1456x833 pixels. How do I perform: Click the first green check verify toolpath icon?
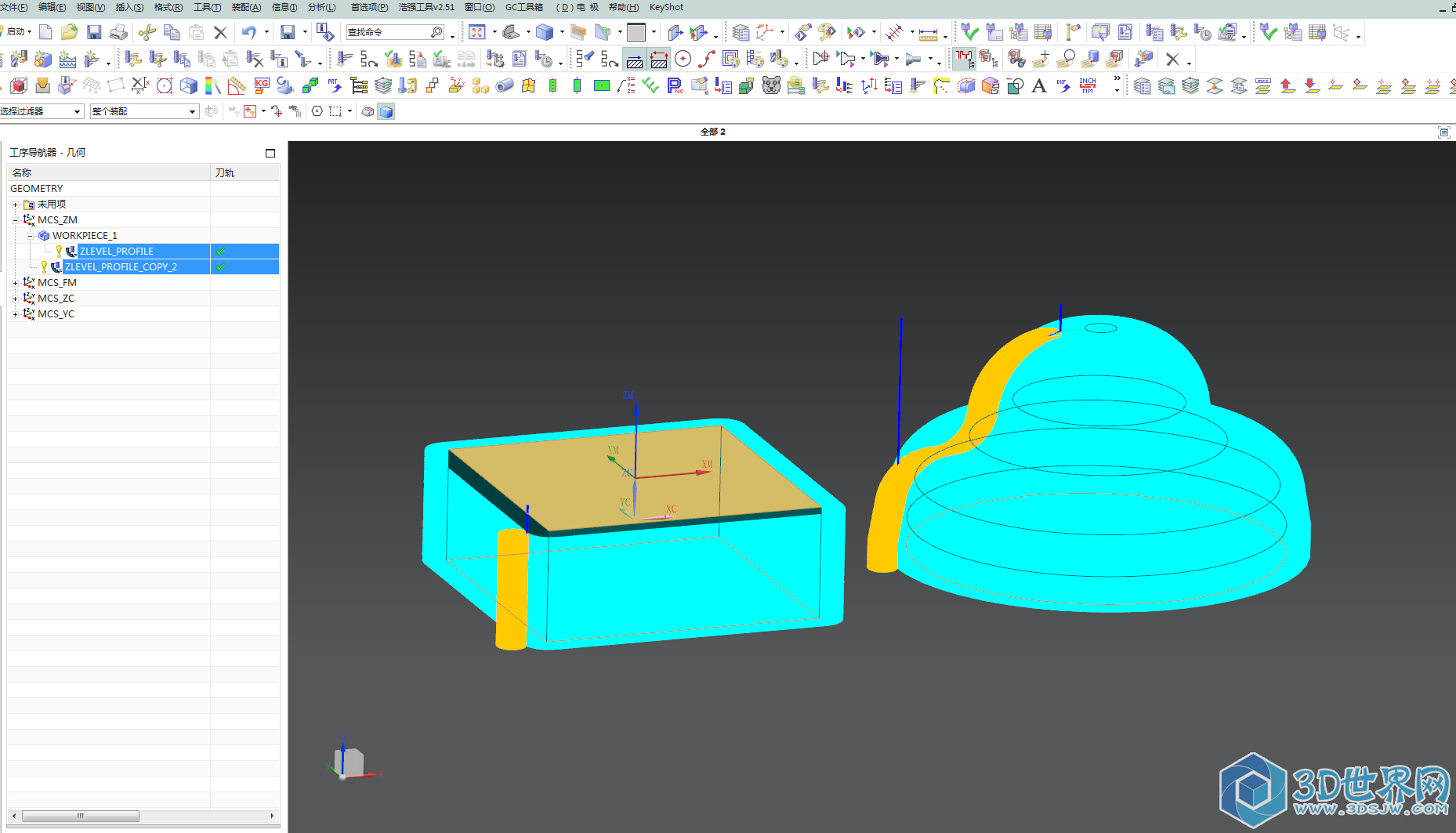[x=969, y=32]
